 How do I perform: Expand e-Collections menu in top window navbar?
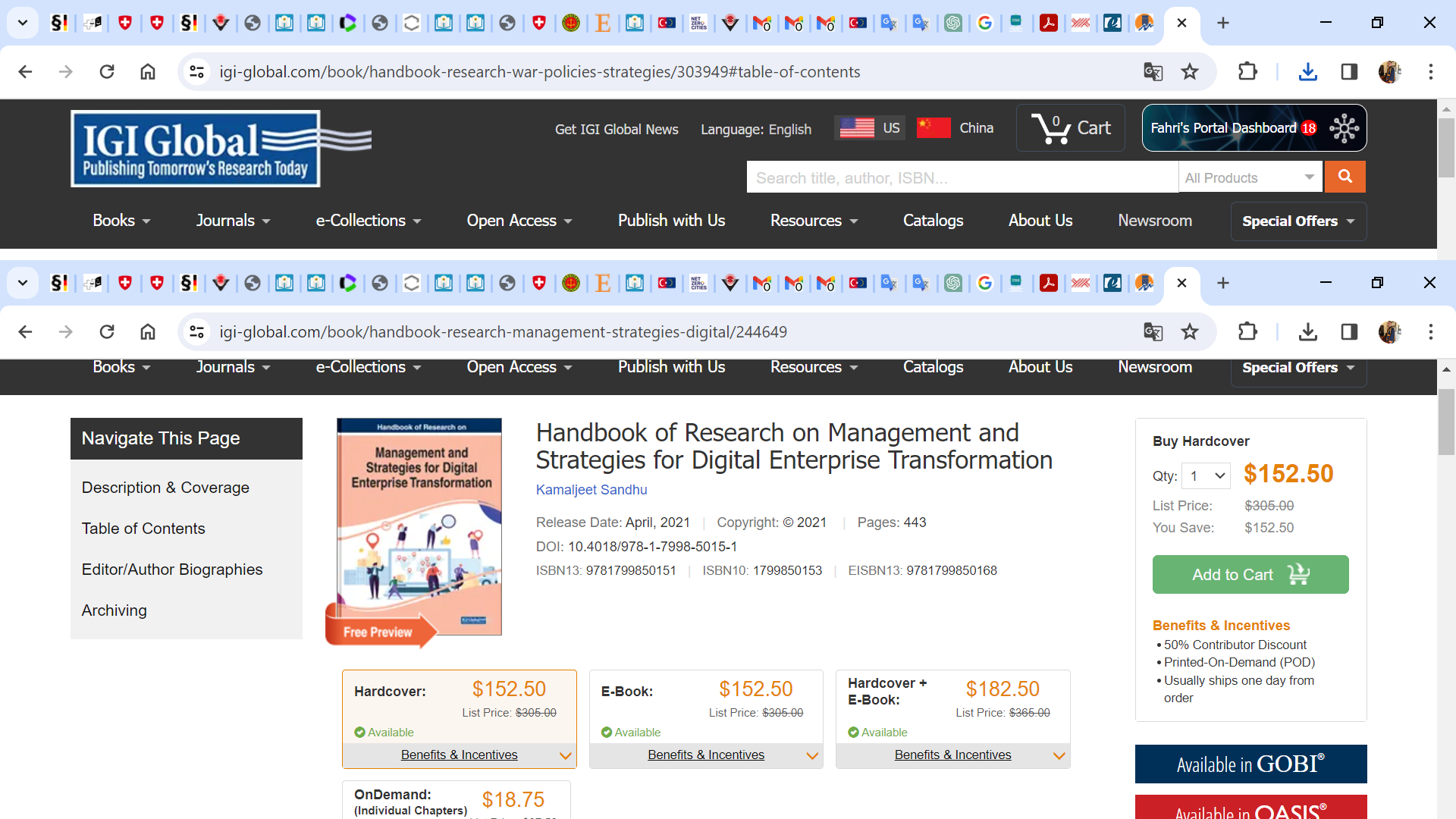(x=368, y=221)
